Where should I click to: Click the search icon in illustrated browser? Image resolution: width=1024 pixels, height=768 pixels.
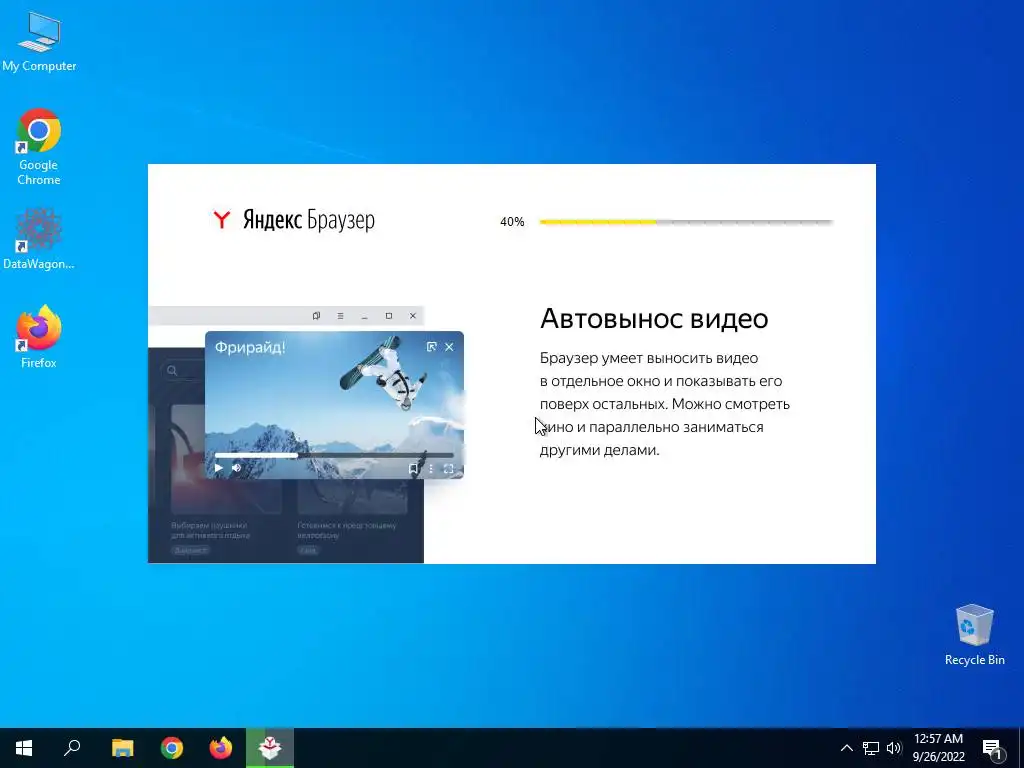pyautogui.click(x=172, y=371)
